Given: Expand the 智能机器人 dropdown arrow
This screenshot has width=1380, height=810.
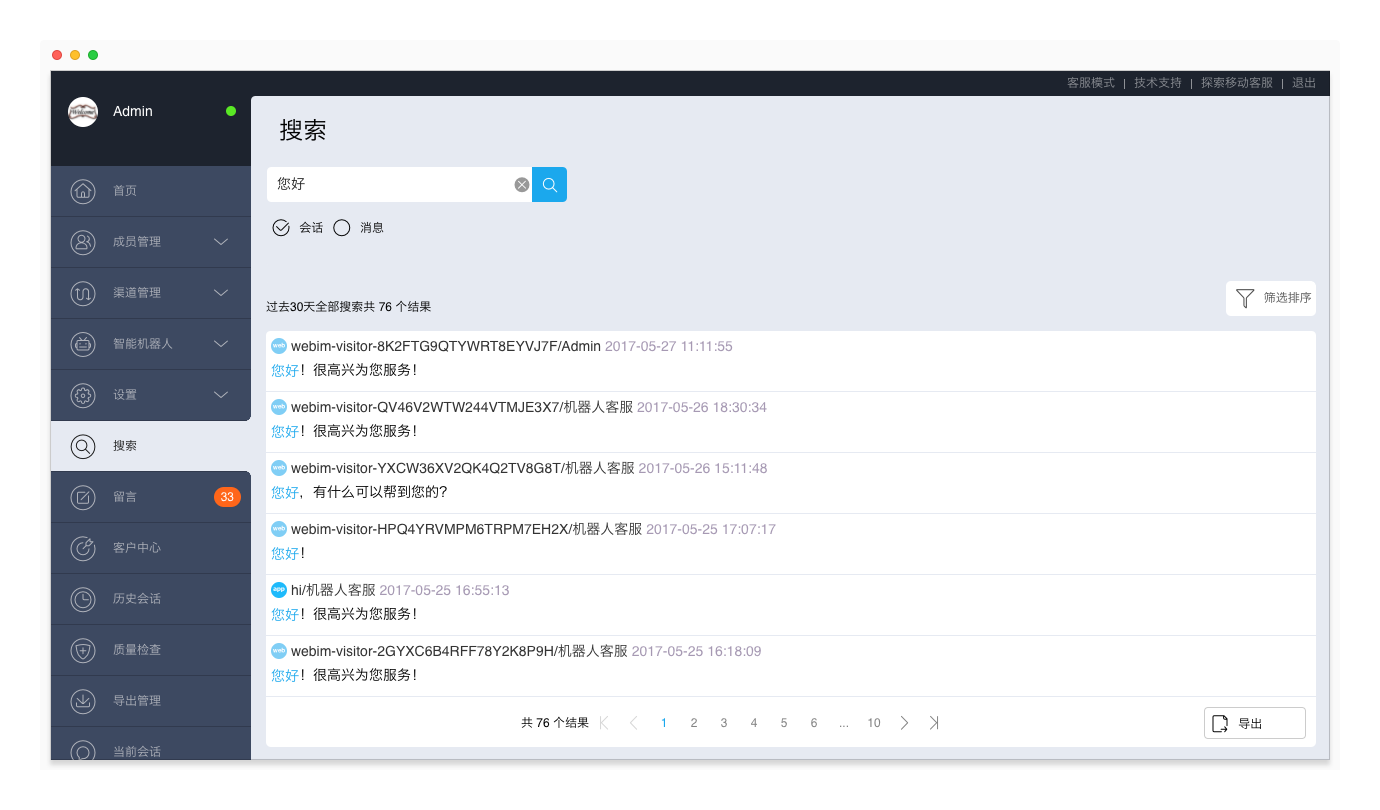Looking at the screenshot, I should 221,344.
